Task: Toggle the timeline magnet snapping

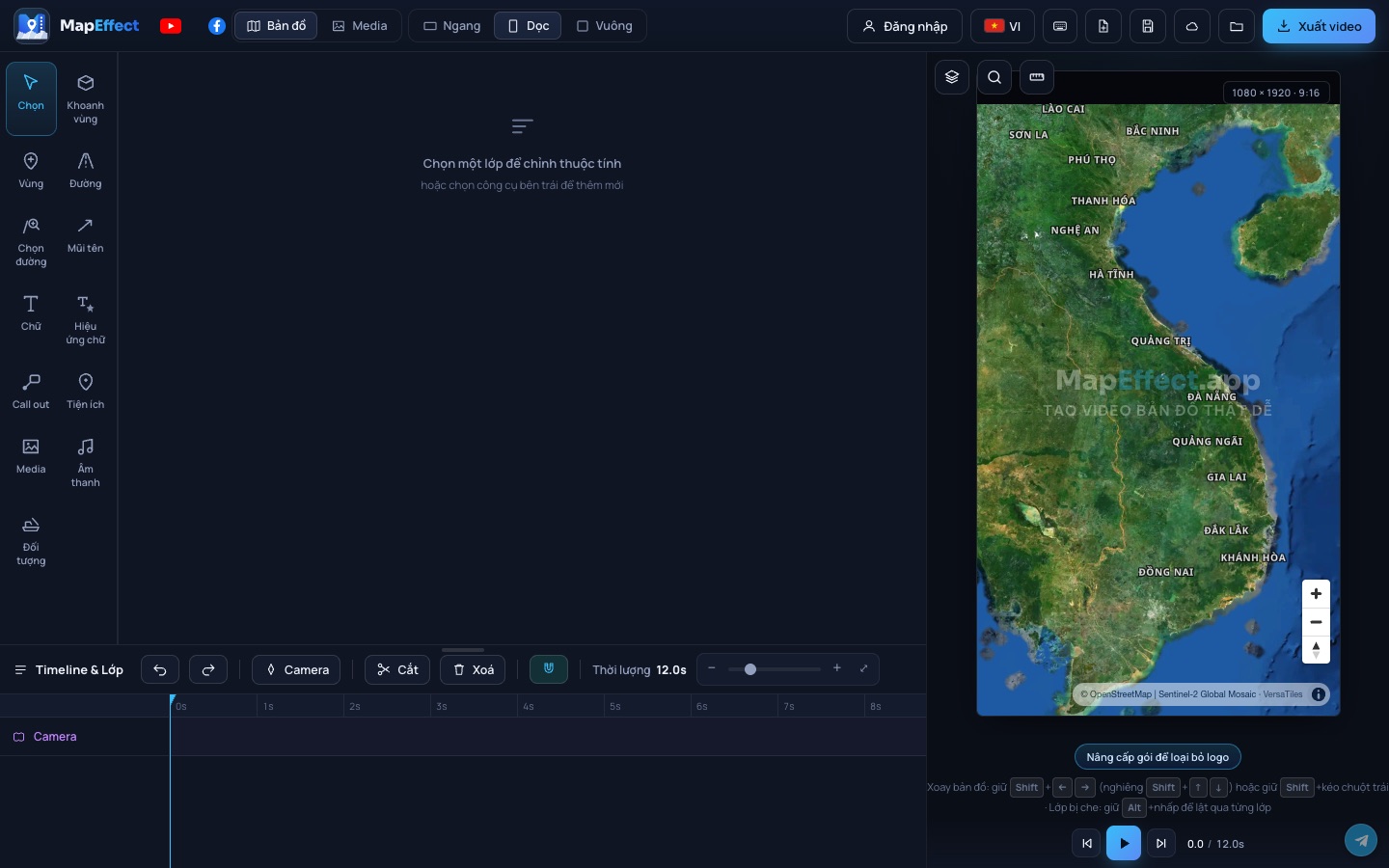Action: coord(549,669)
